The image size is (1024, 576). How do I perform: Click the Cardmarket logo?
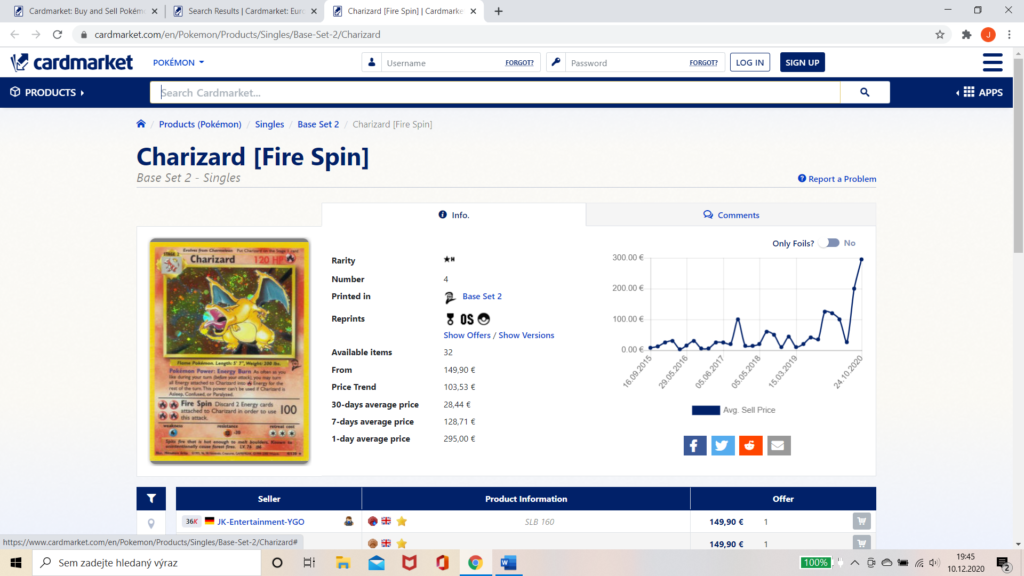72,62
